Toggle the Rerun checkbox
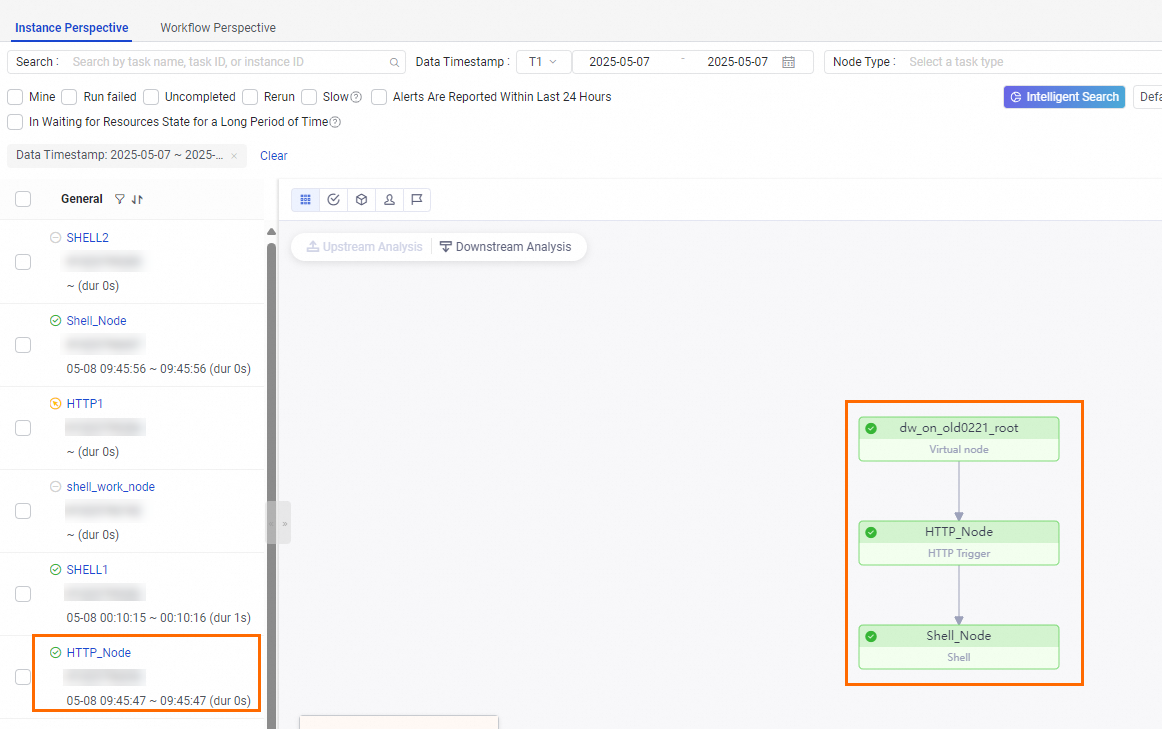Viewport: 1162px width, 729px height. click(250, 97)
